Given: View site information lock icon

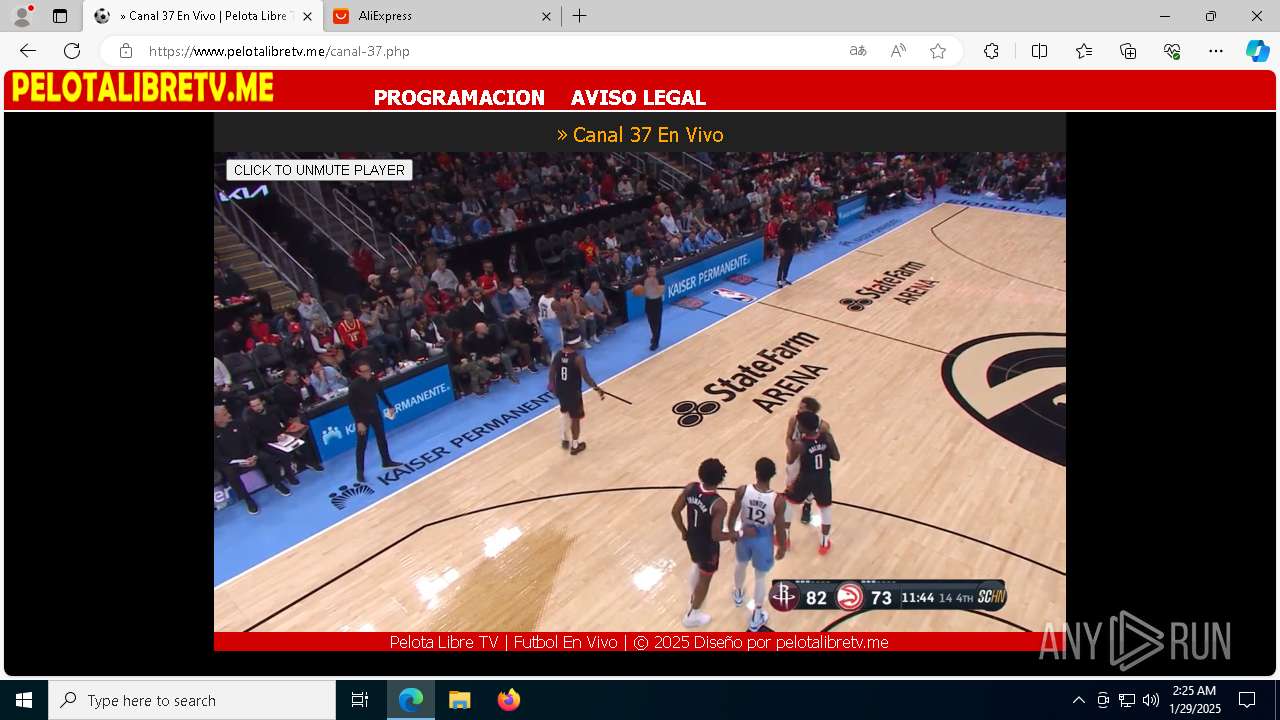Looking at the screenshot, I should tap(125, 51).
